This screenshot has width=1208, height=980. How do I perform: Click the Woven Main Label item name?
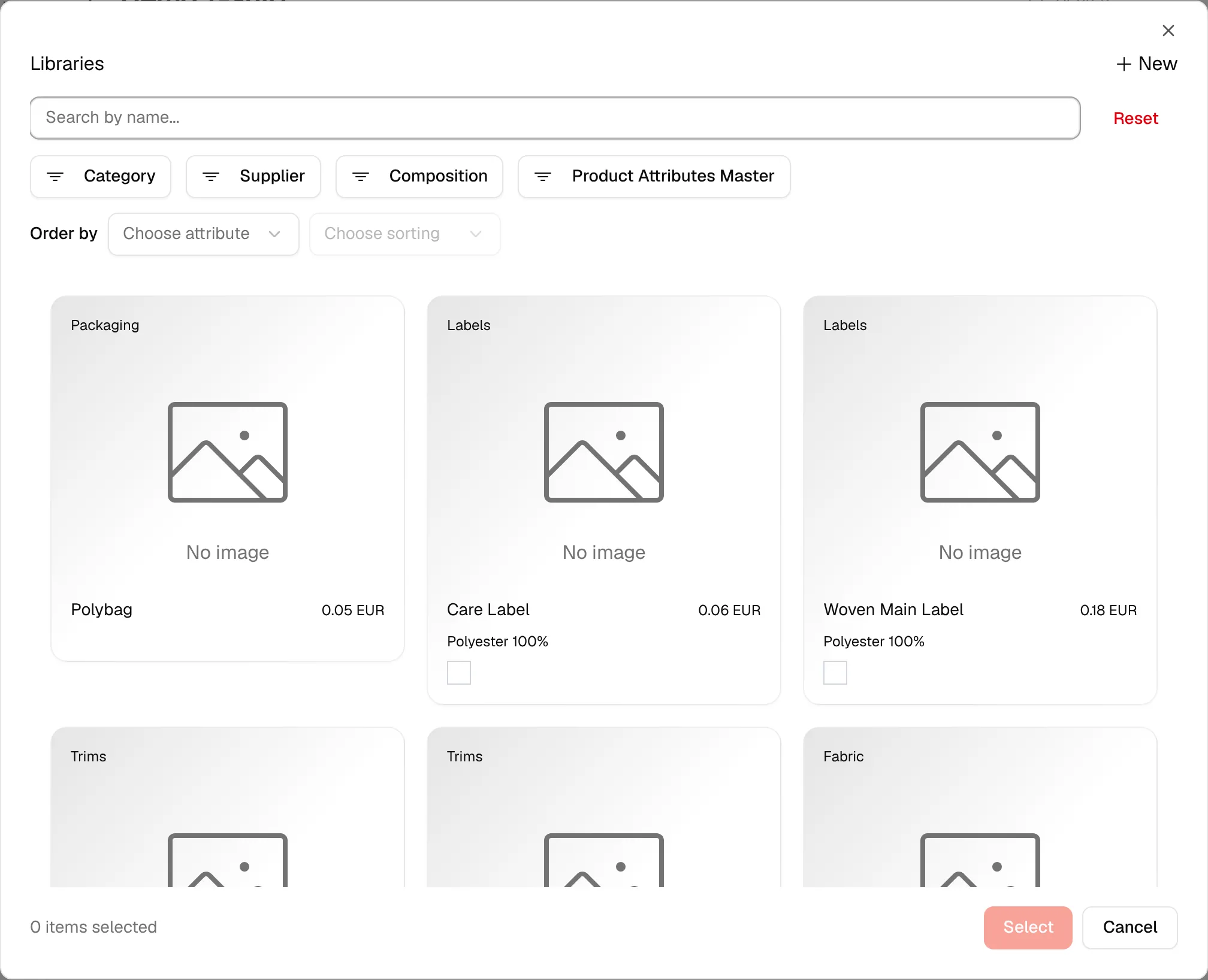tap(893, 610)
